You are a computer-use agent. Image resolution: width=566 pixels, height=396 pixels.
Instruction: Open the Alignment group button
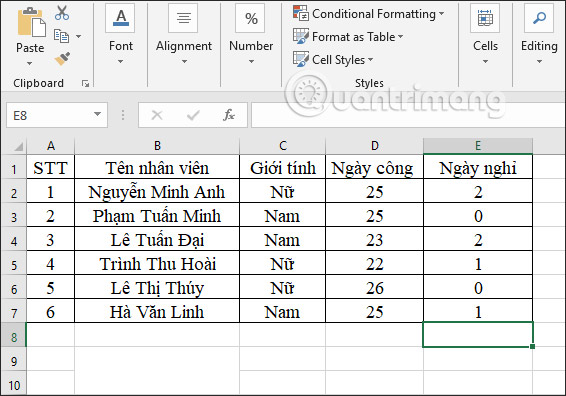(183, 18)
